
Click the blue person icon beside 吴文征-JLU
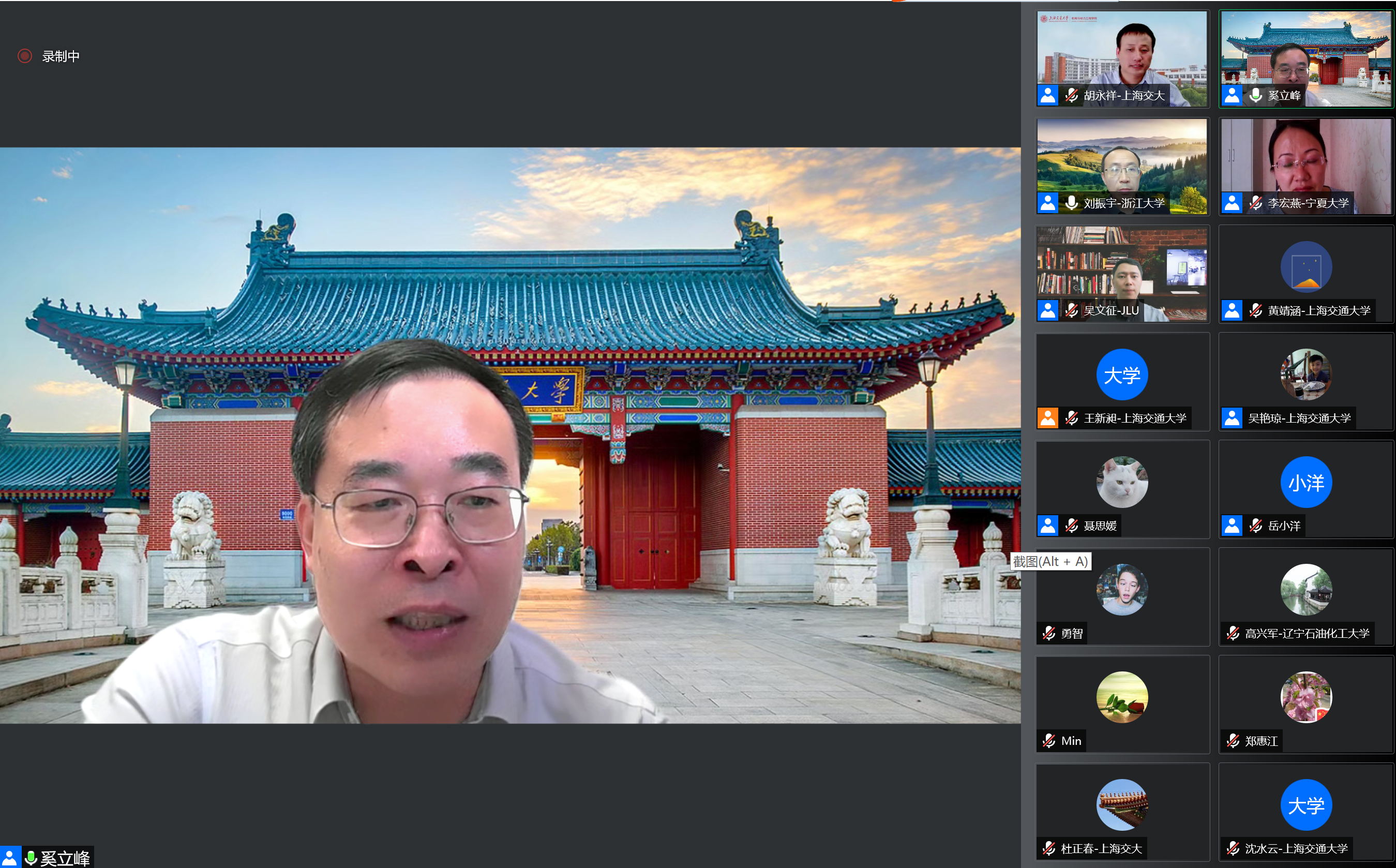(x=1047, y=310)
